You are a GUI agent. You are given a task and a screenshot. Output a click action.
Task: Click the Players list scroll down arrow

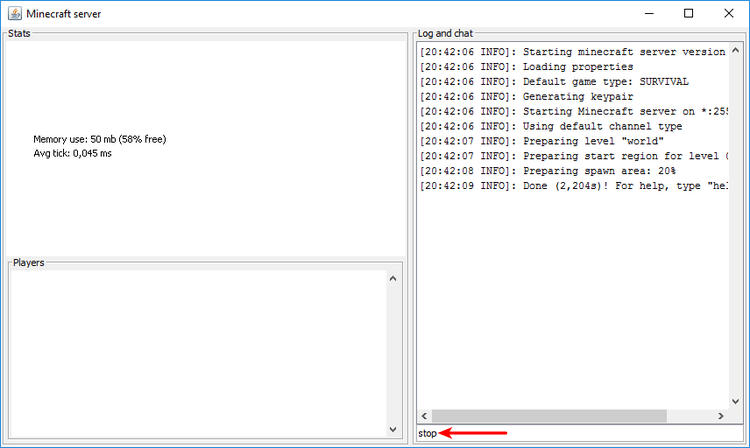[393, 429]
